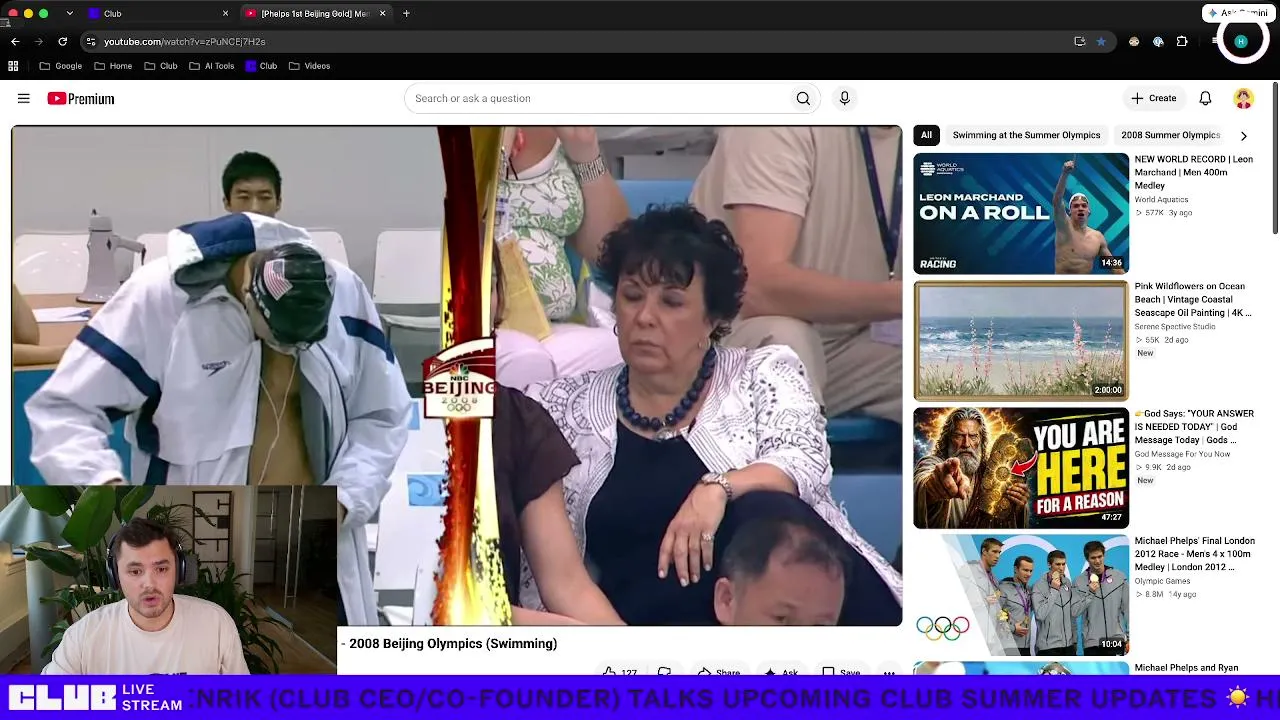1280x720 pixels.
Task: Open the YouTube account avatar menu
Action: [1243, 98]
